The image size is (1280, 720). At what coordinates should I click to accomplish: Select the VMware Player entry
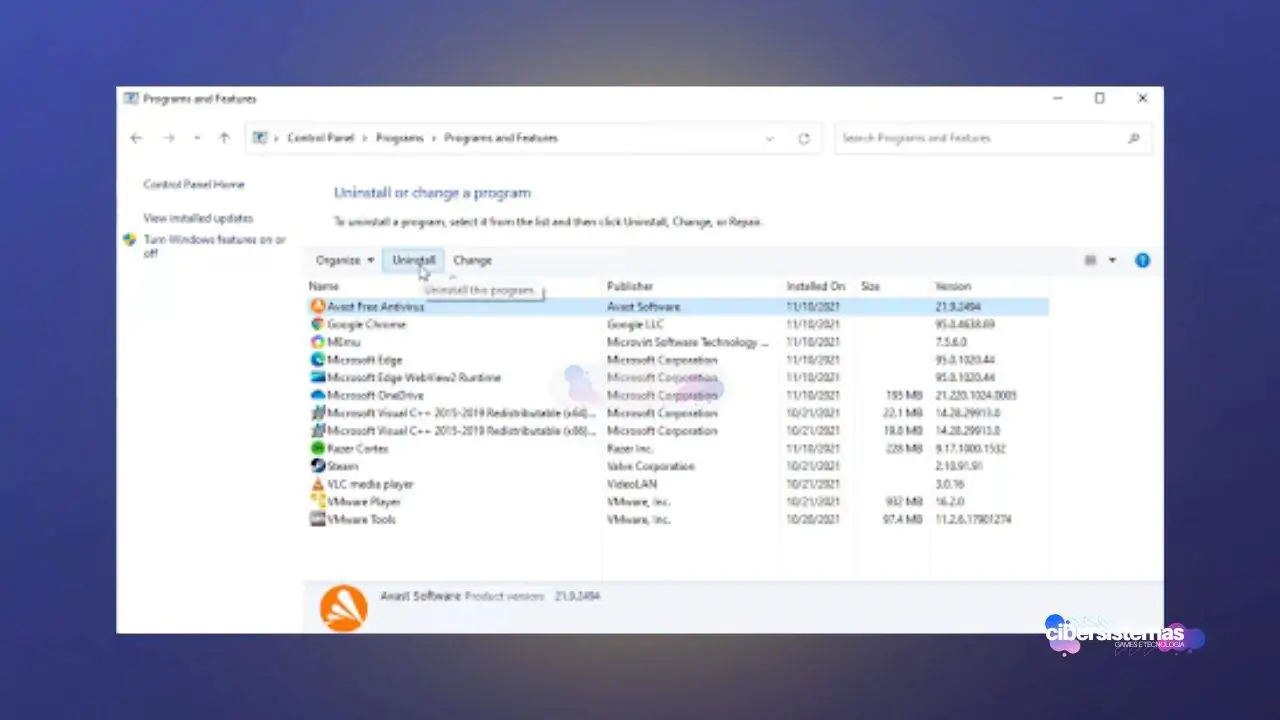click(x=678, y=502)
